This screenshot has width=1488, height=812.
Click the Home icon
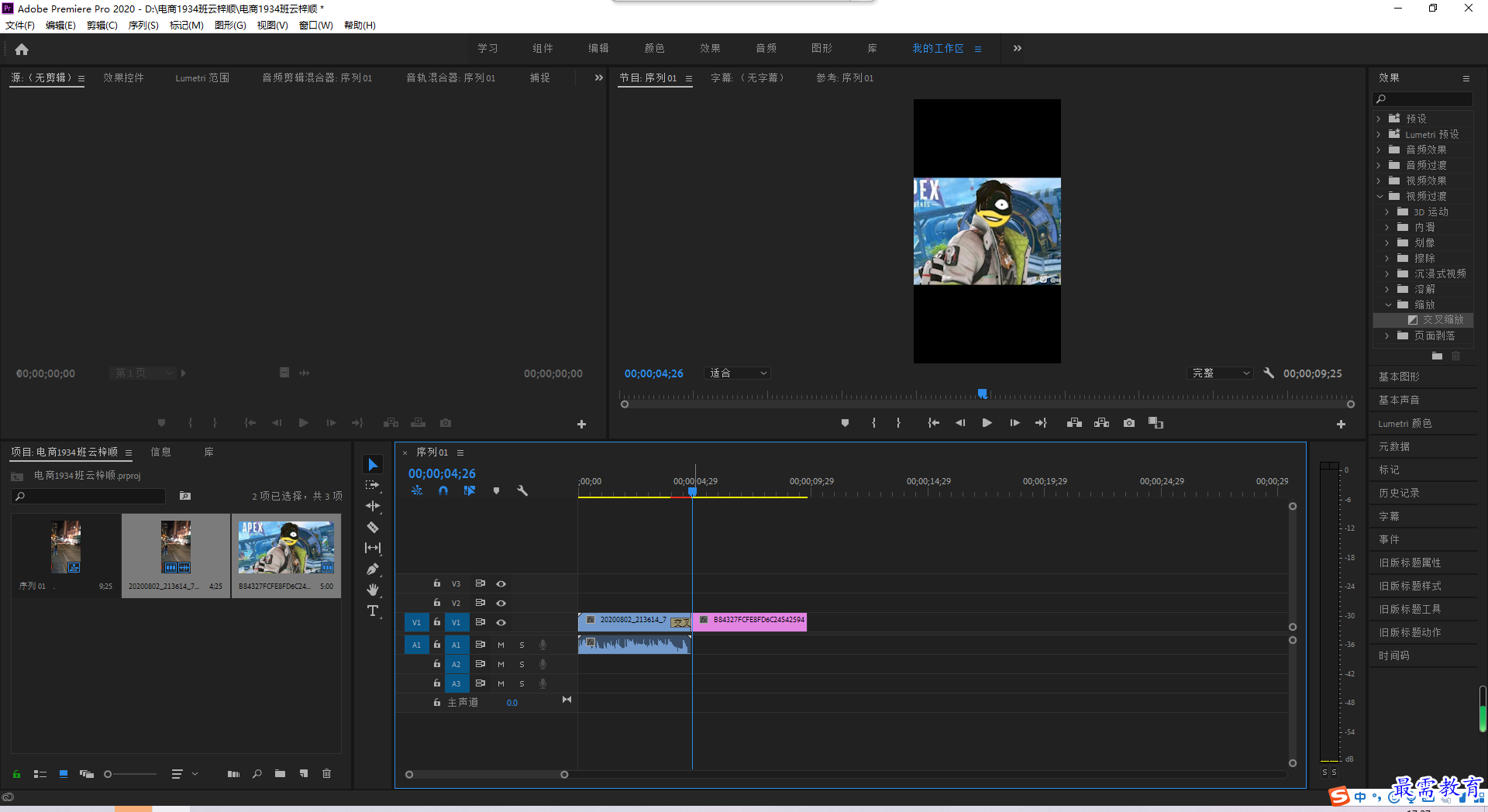coord(22,49)
